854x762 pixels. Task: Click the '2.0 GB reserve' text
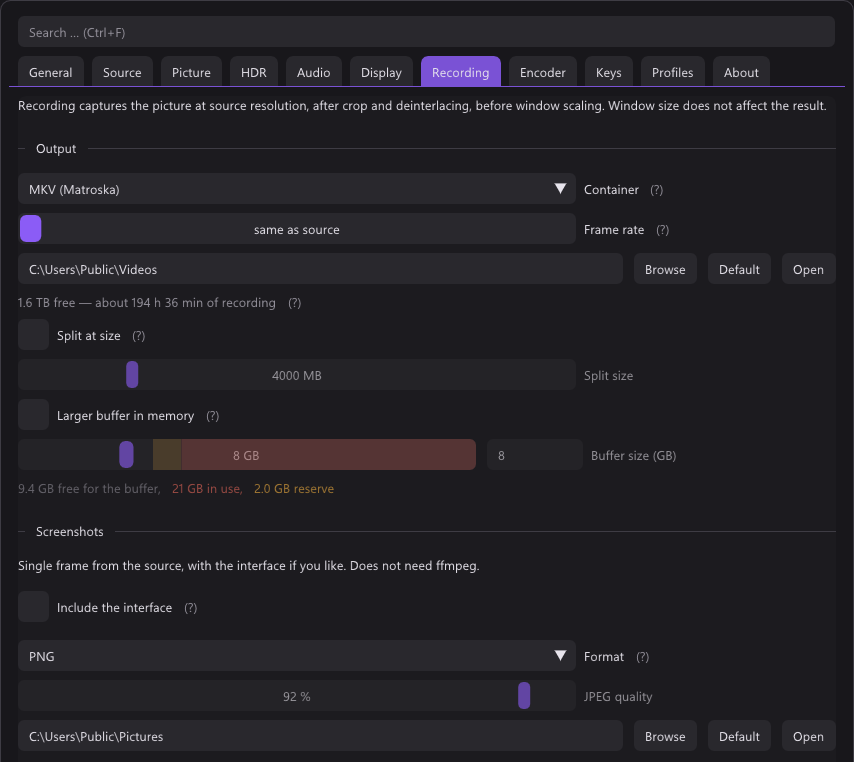click(x=294, y=489)
